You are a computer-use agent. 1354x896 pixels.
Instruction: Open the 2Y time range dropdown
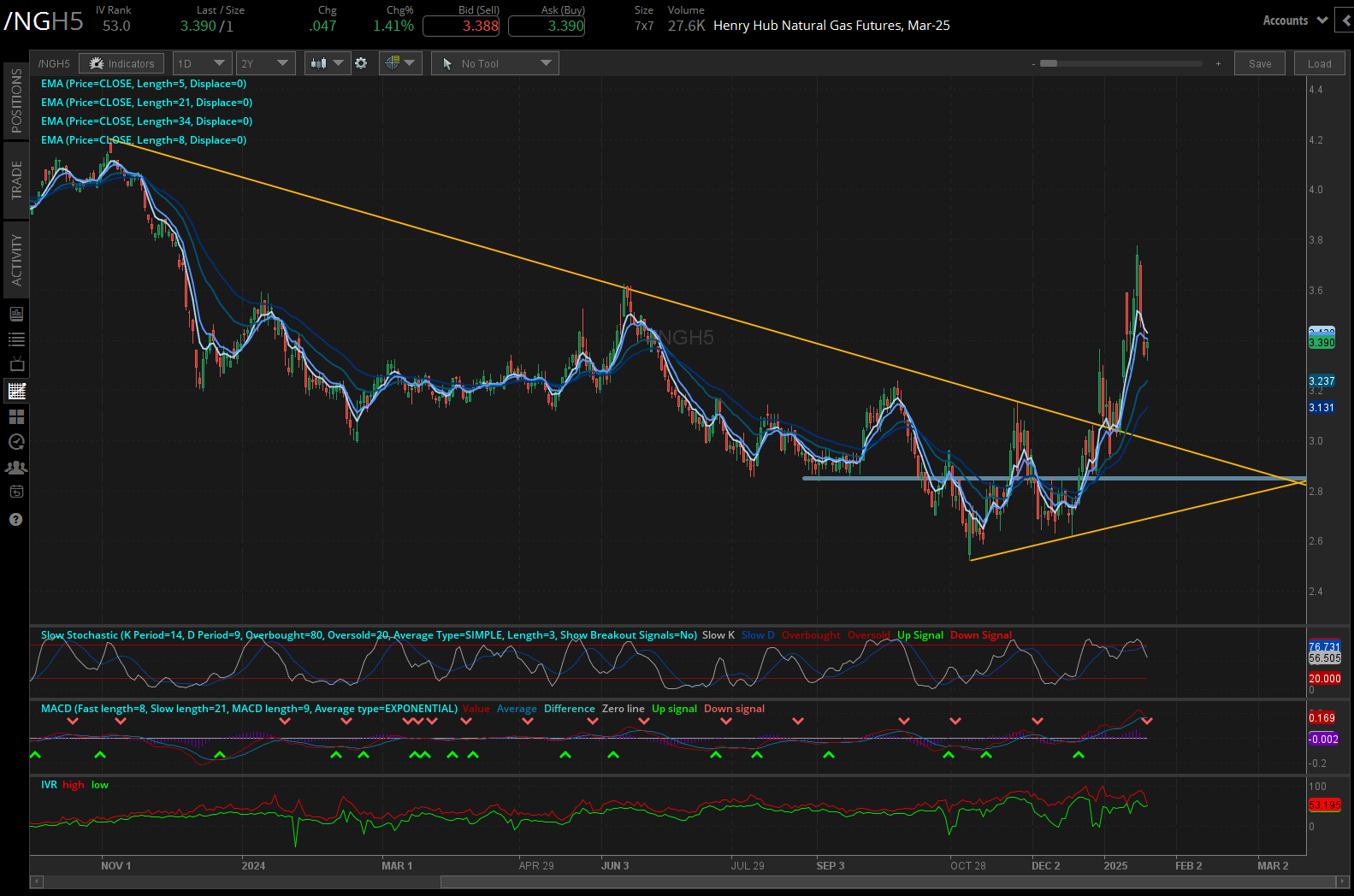pyautogui.click(x=265, y=63)
